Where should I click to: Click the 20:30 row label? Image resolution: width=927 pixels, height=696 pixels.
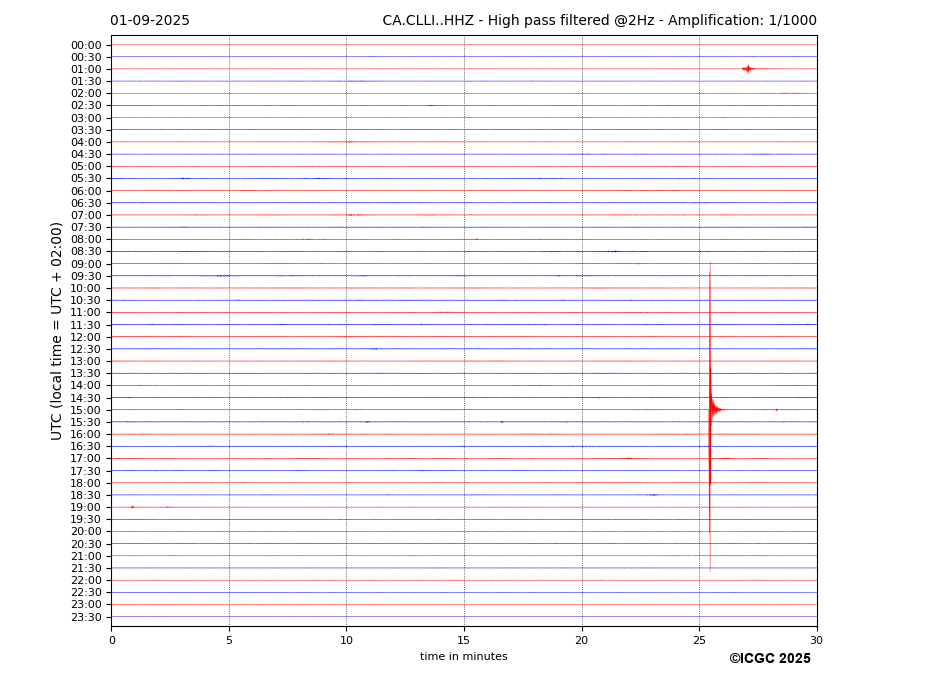click(86, 544)
